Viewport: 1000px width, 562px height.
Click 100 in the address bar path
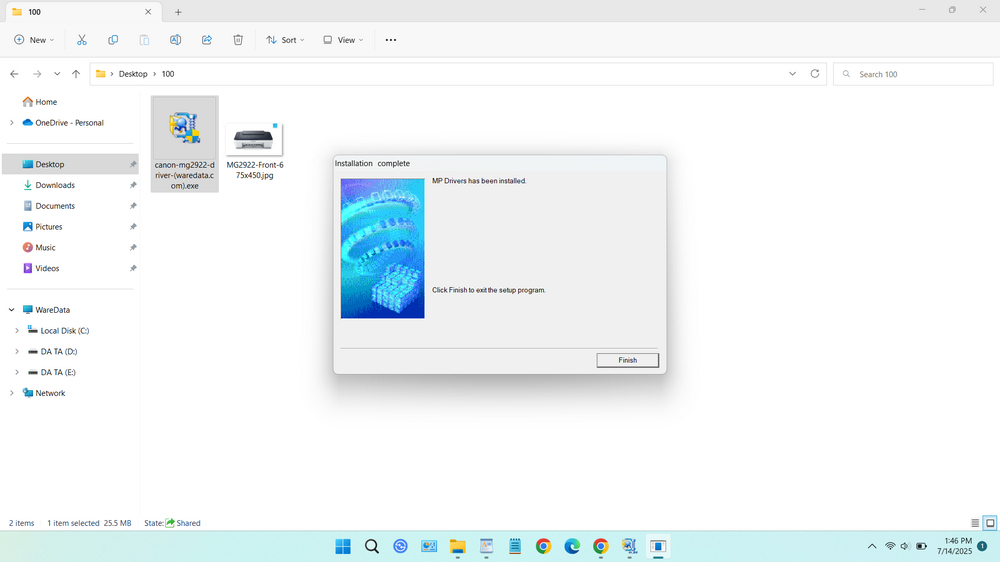pos(168,74)
